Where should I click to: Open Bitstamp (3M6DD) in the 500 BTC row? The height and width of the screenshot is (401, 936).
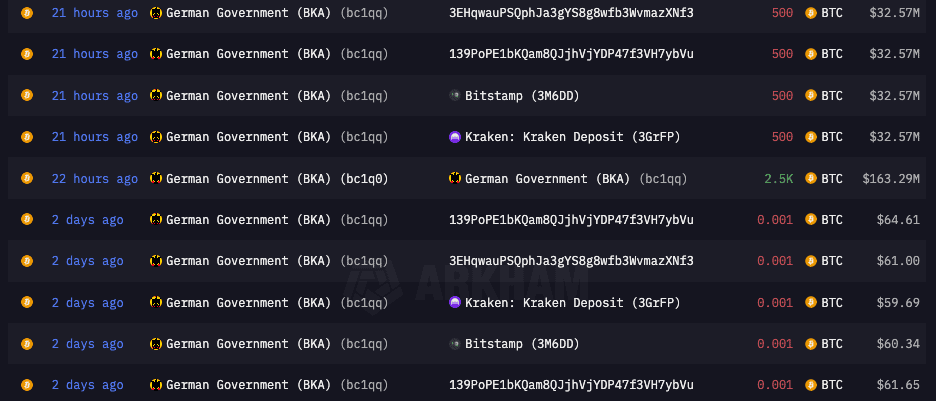pyautogui.click(x=522, y=95)
